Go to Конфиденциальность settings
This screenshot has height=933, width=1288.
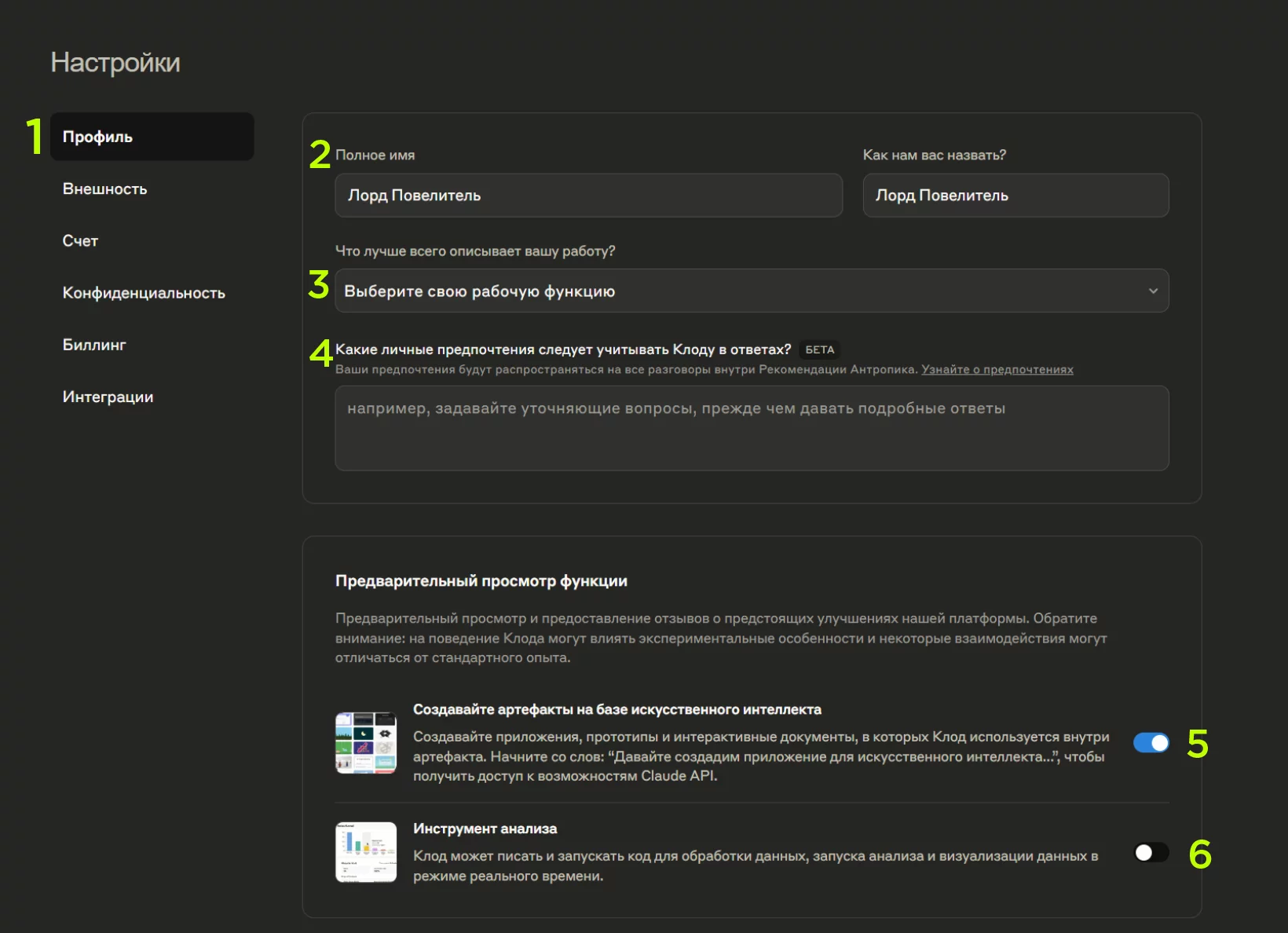coord(144,293)
